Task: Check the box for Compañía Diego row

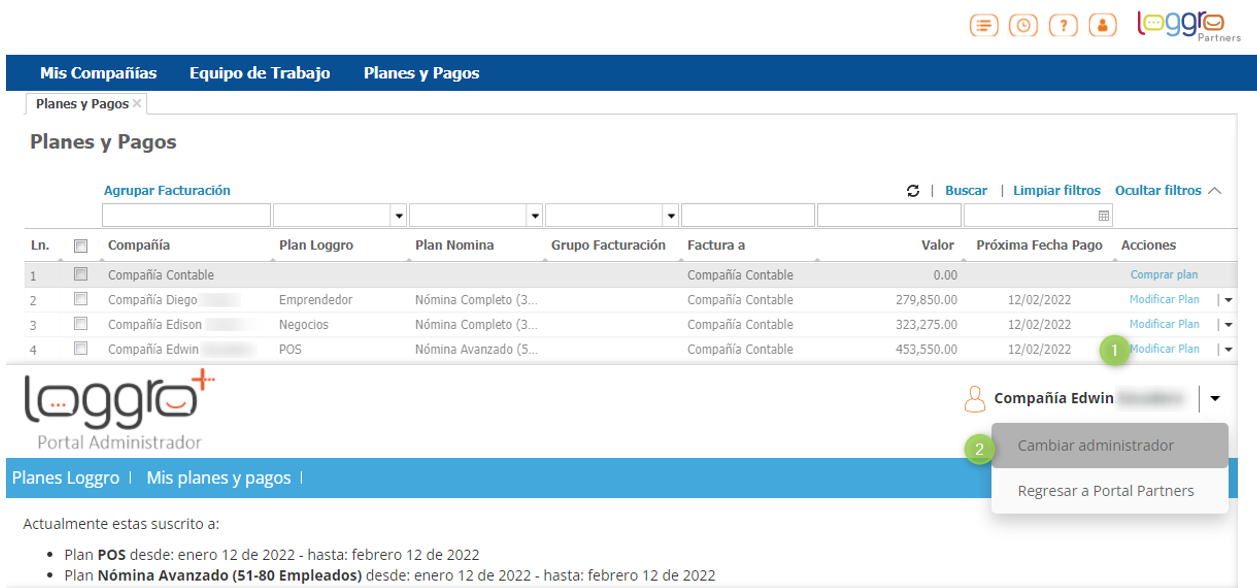Action: click(81, 299)
